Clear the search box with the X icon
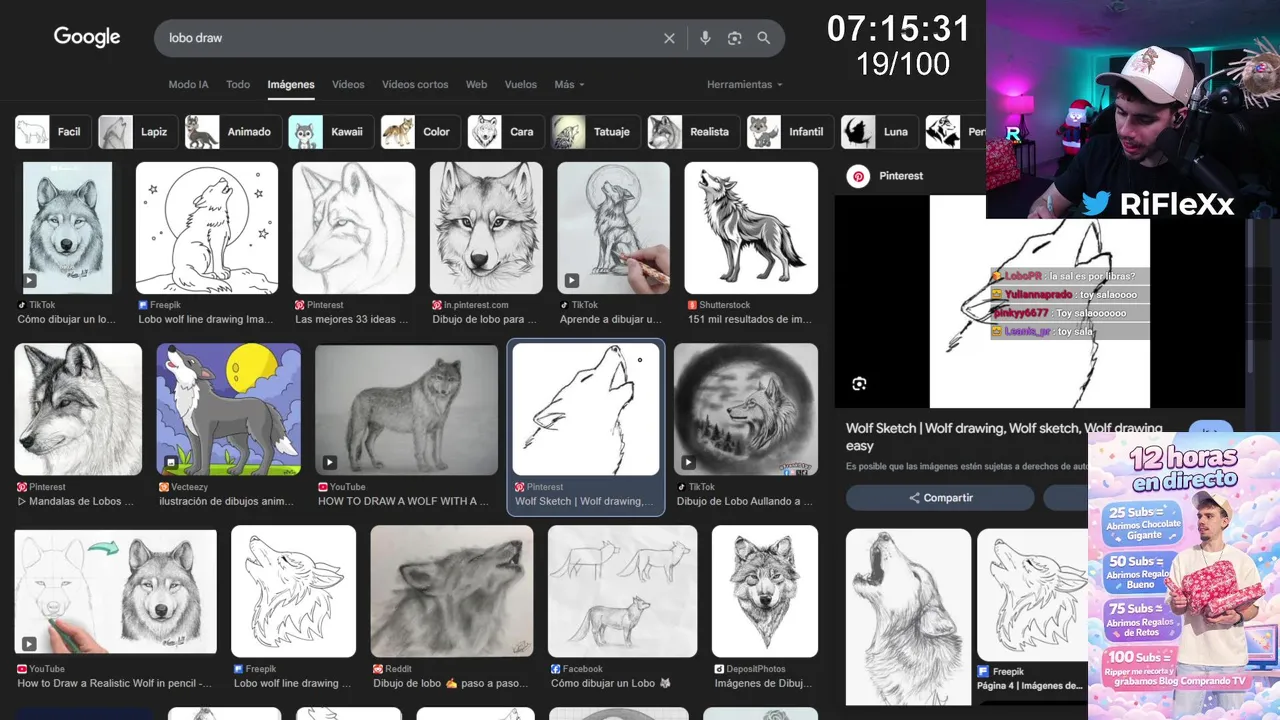1280x720 pixels. pos(669,38)
